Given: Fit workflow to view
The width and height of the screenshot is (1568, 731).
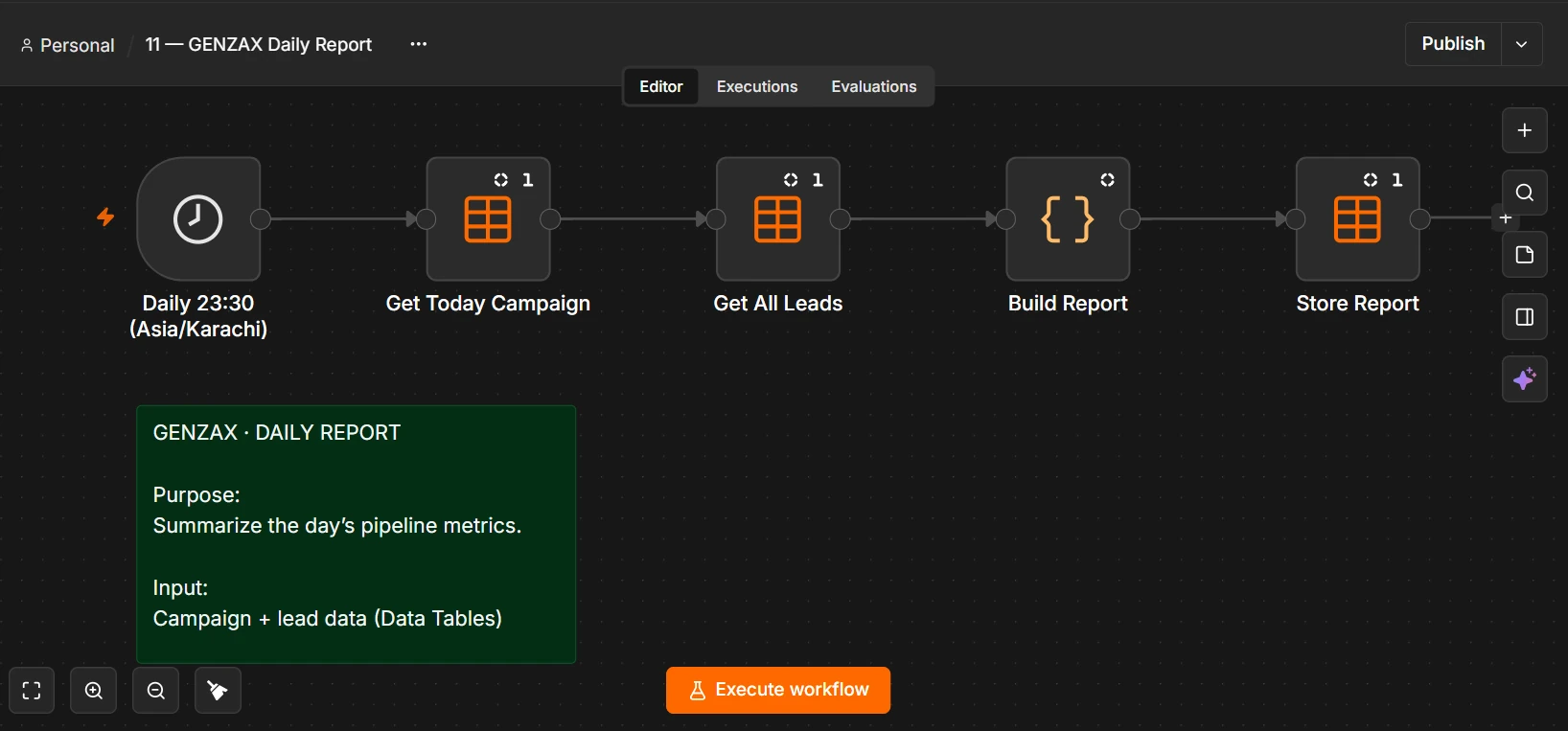Looking at the screenshot, I should (32, 691).
